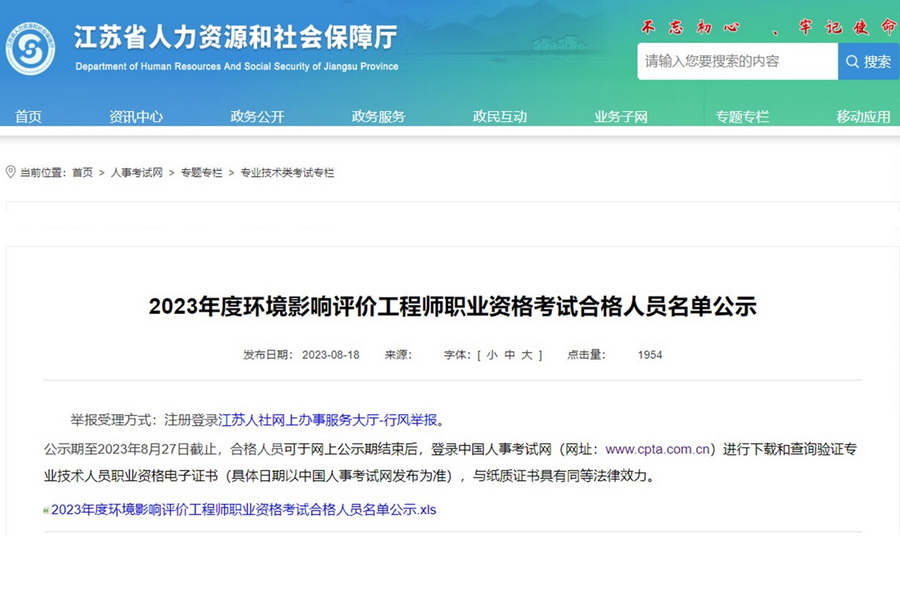Viewport: 900px width, 600px height.
Task: Expand the 政务公开 navigation menu
Action: point(257,116)
